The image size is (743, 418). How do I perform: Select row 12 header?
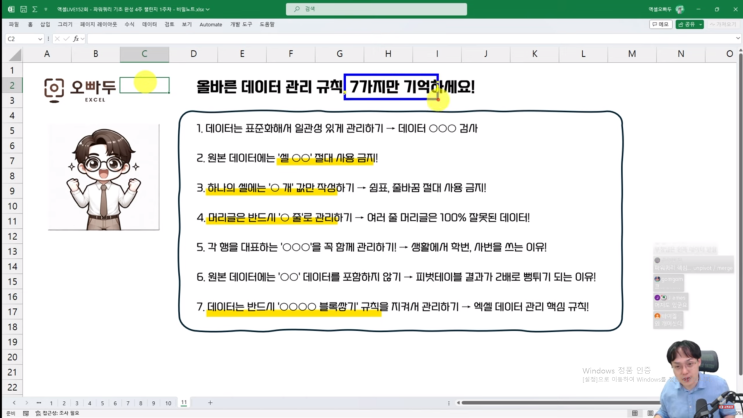tap(12, 236)
